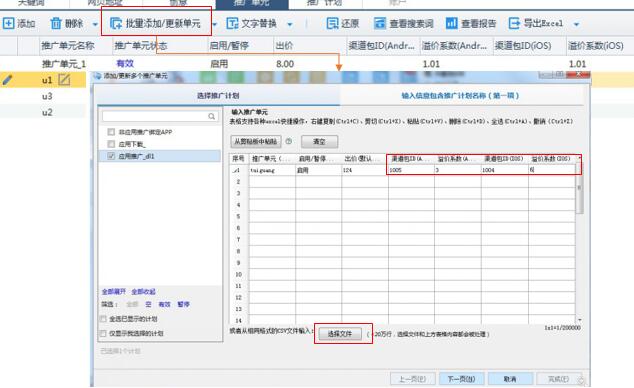Switch to the 选择推广计划 tab
The width and height of the screenshot is (634, 388).
218,96
